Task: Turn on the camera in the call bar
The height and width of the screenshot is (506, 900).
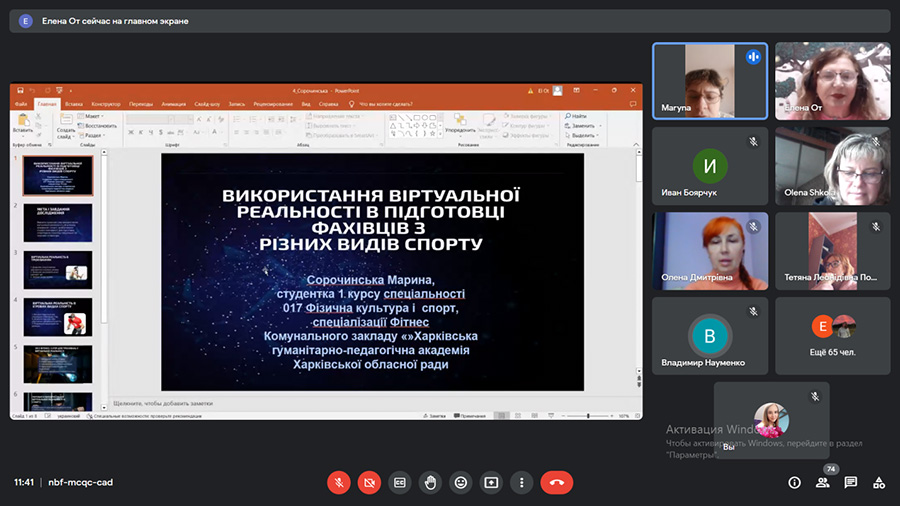Action: coord(369,482)
